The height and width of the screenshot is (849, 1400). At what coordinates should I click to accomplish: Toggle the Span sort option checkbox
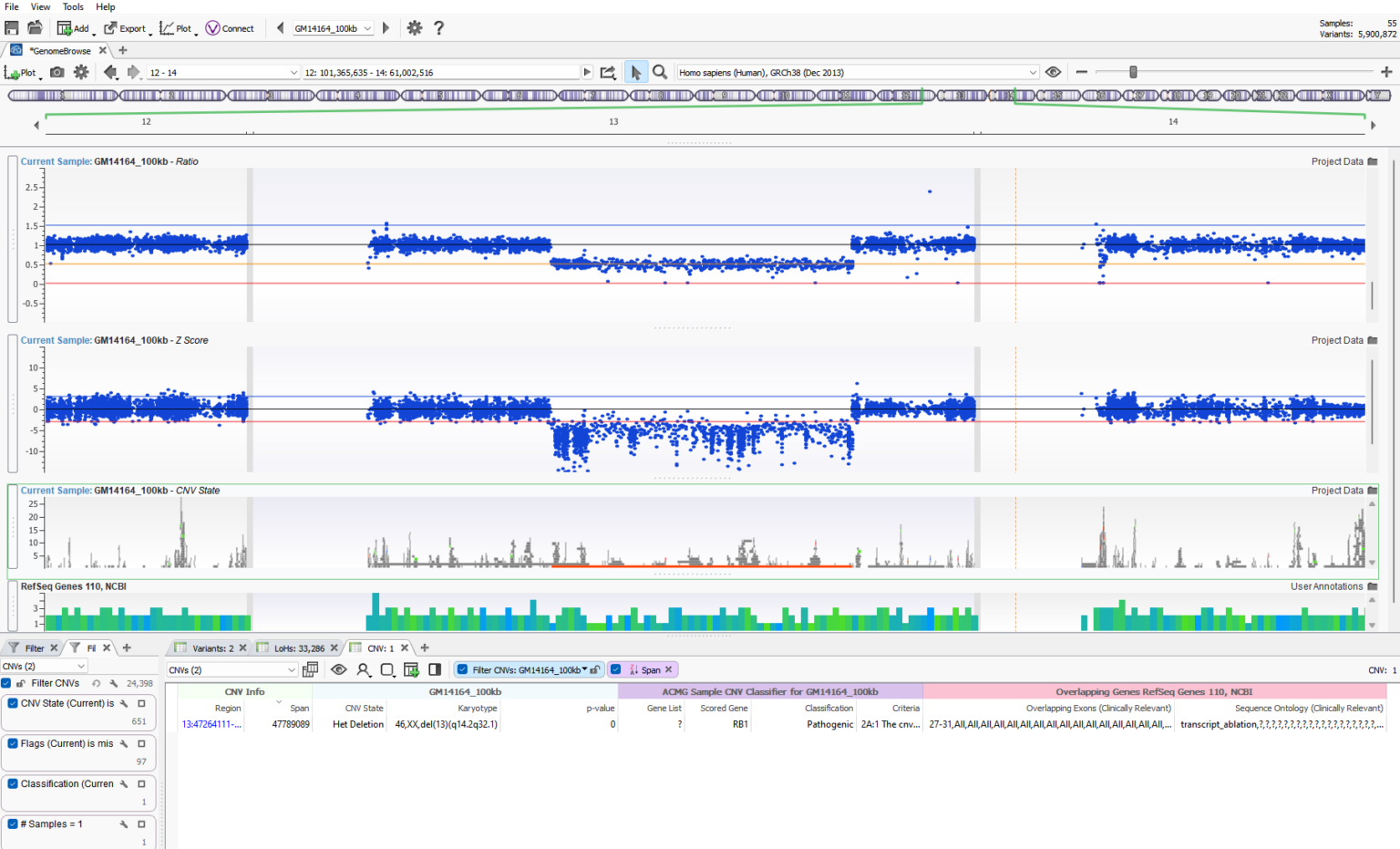[x=617, y=668]
